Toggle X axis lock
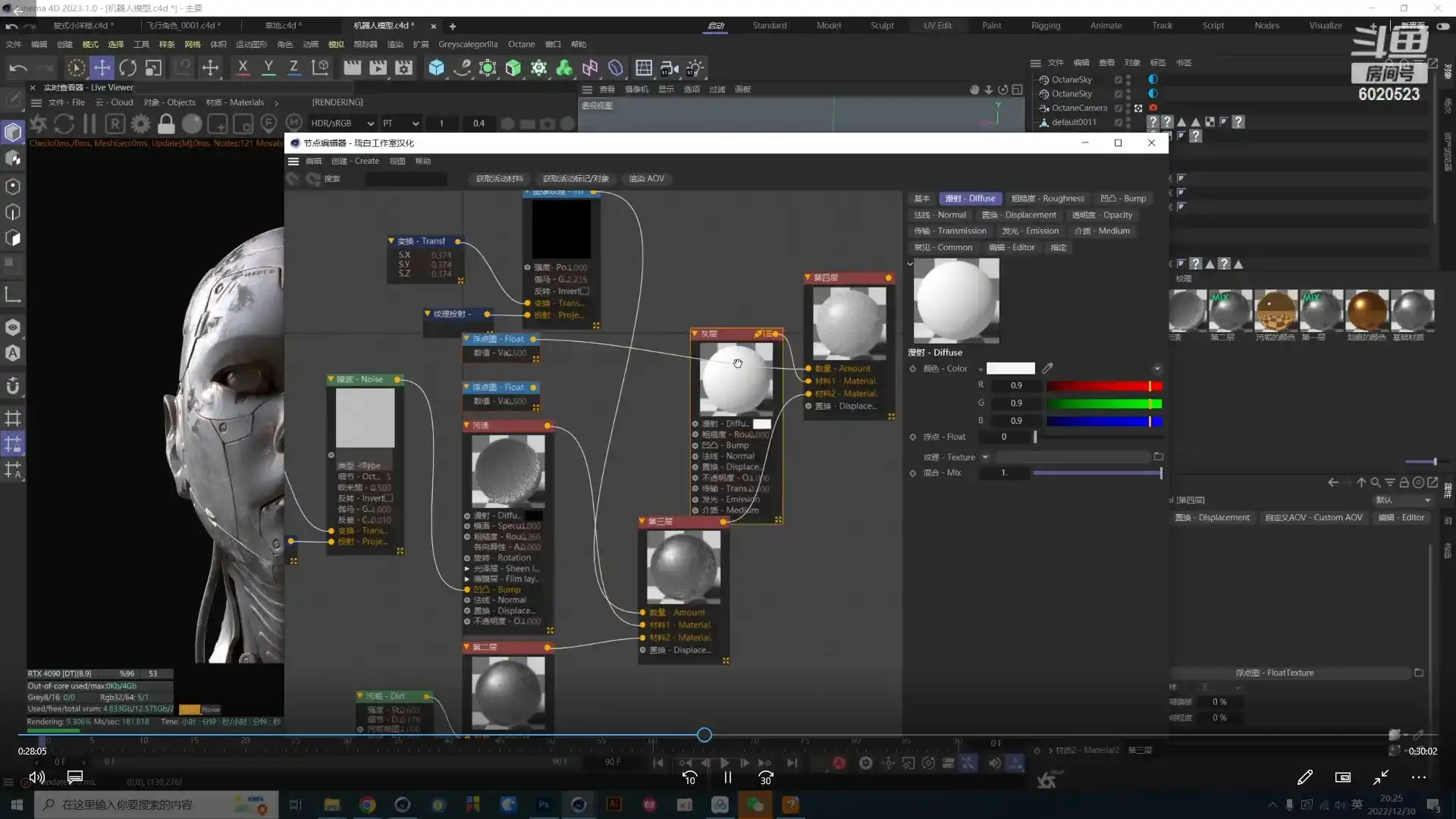Image resolution: width=1456 pixels, height=819 pixels. tap(243, 67)
